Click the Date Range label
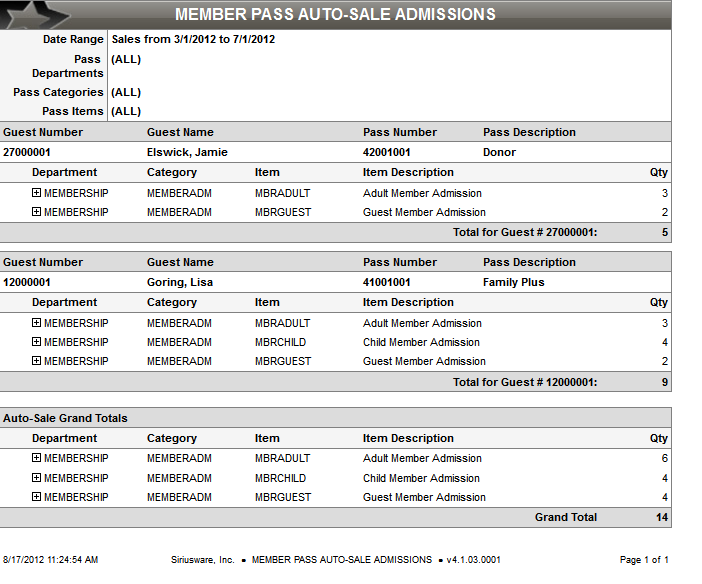The width and height of the screenshot is (702, 584). pyautogui.click(x=73, y=39)
